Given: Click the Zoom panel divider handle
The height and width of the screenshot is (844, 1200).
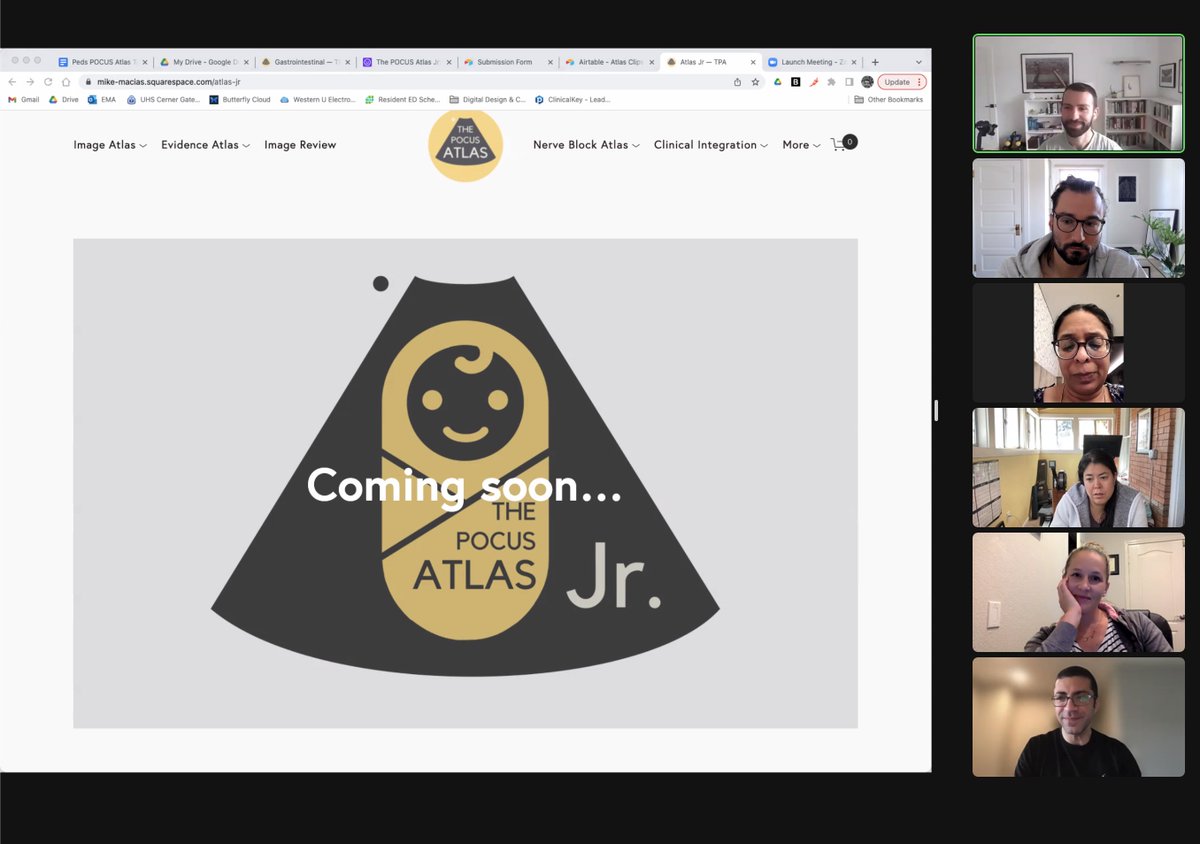Looking at the screenshot, I should click(x=936, y=410).
